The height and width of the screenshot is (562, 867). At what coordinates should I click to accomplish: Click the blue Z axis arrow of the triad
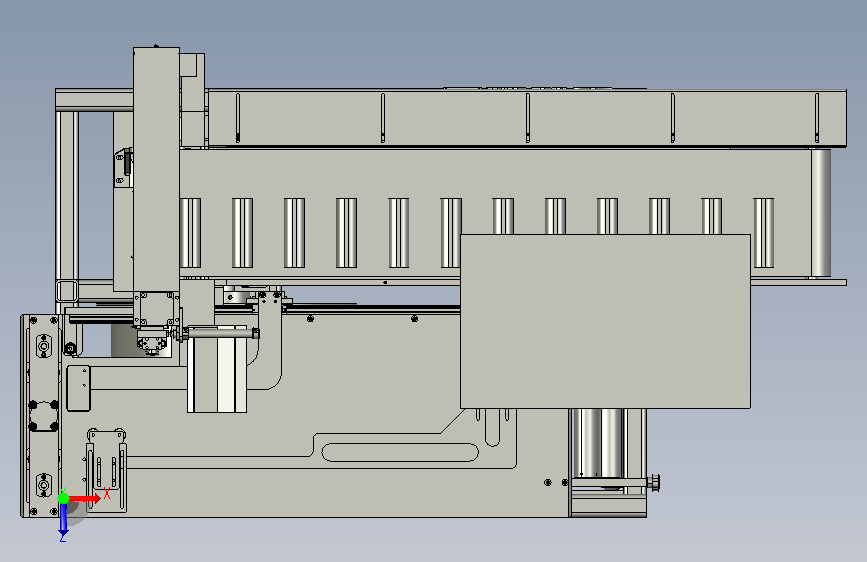click(63, 520)
